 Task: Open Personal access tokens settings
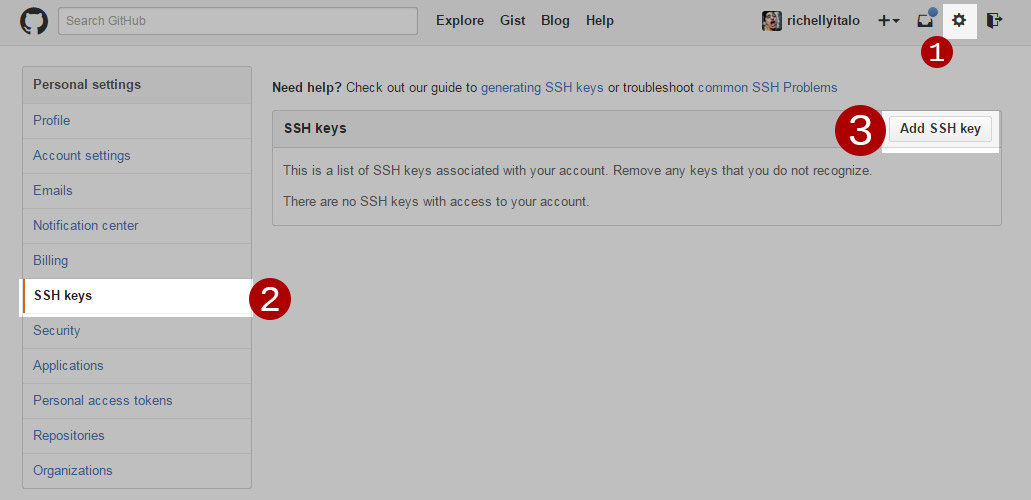pyautogui.click(x=137, y=401)
